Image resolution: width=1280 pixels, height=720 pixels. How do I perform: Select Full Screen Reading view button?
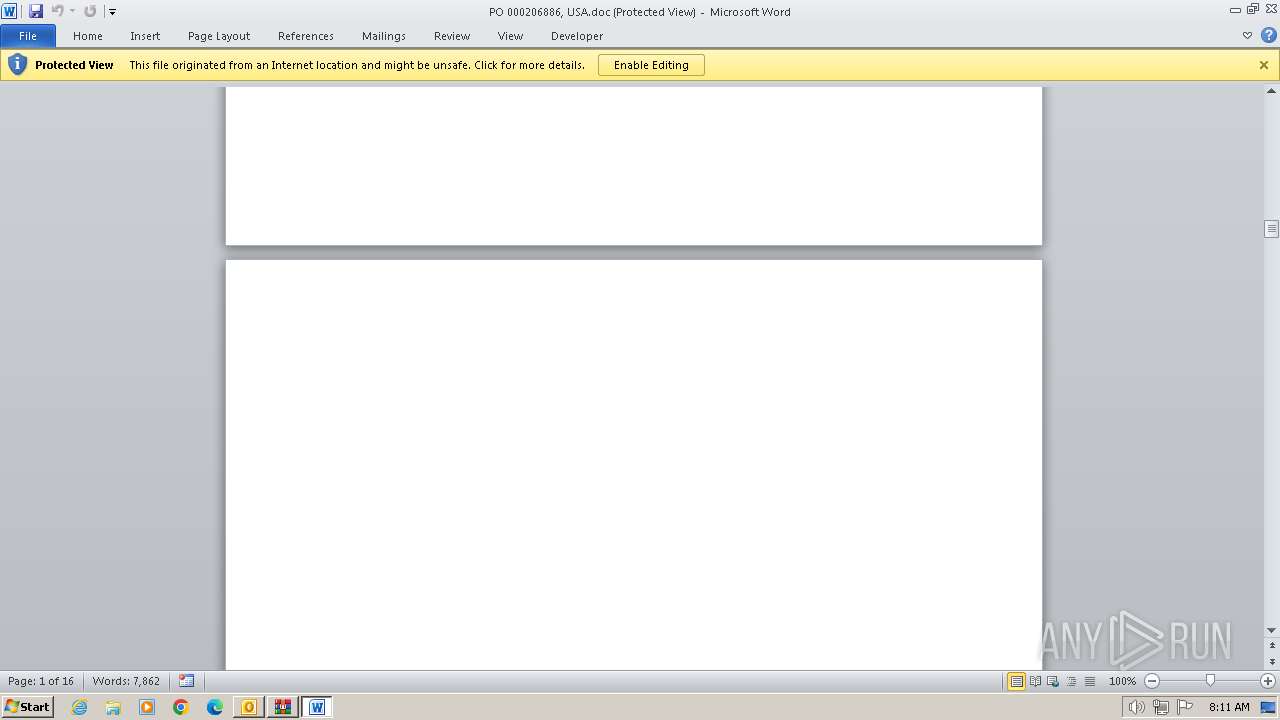[1035, 681]
